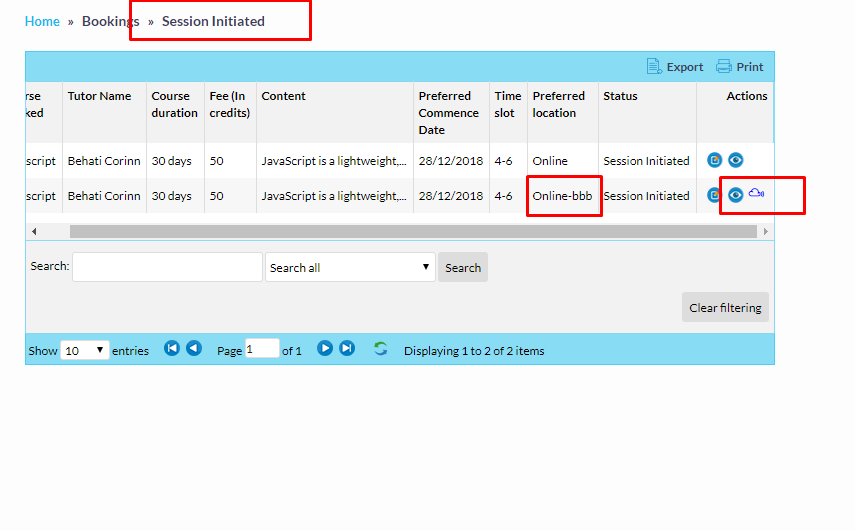Go to the first page of results
The width and height of the screenshot is (855, 531).
172,349
